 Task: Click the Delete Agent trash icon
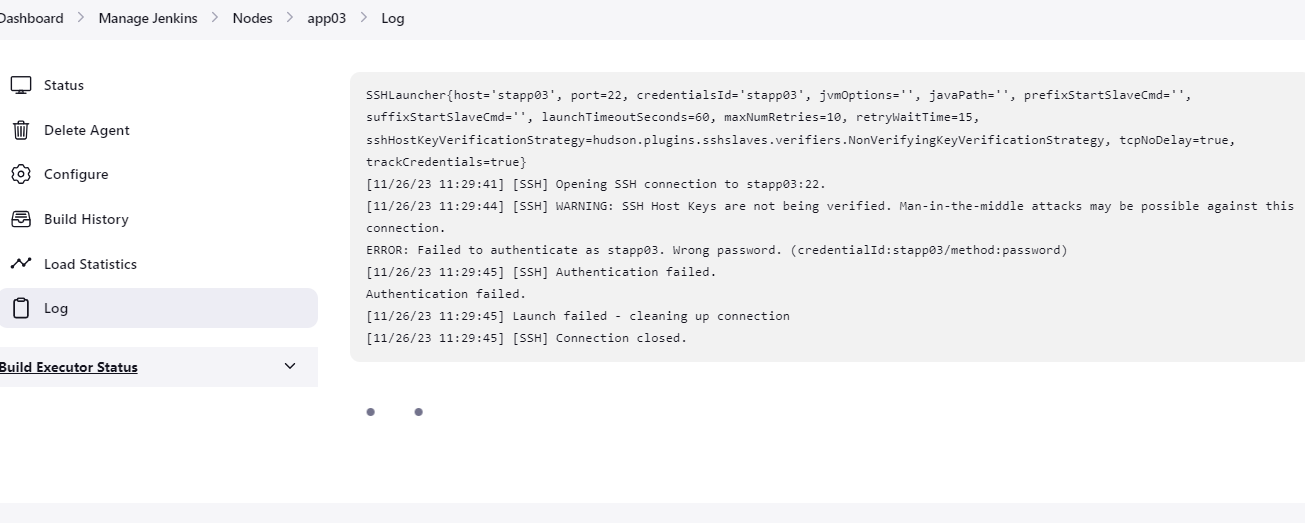(21, 130)
